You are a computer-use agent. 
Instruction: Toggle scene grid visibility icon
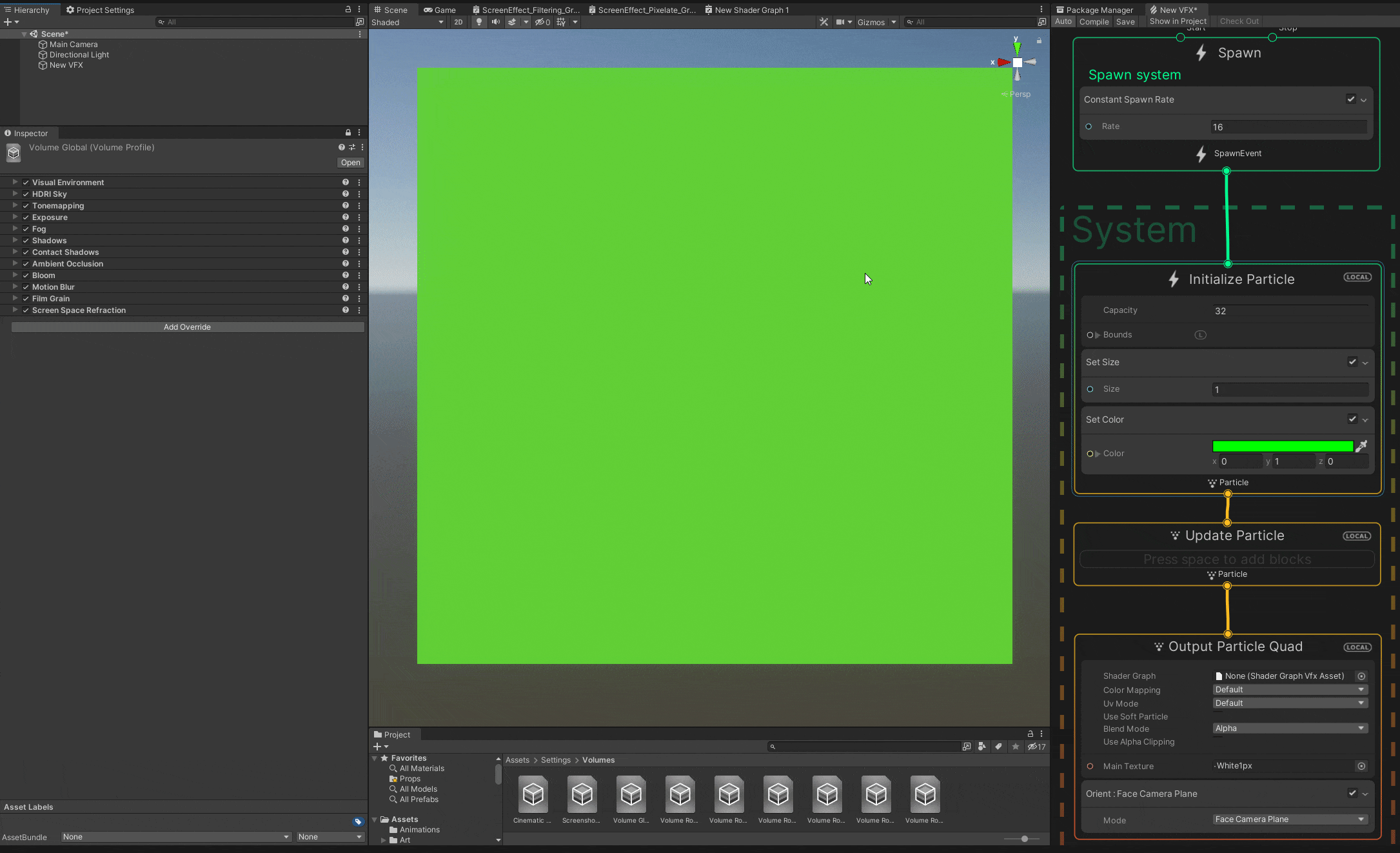click(x=561, y=22)
